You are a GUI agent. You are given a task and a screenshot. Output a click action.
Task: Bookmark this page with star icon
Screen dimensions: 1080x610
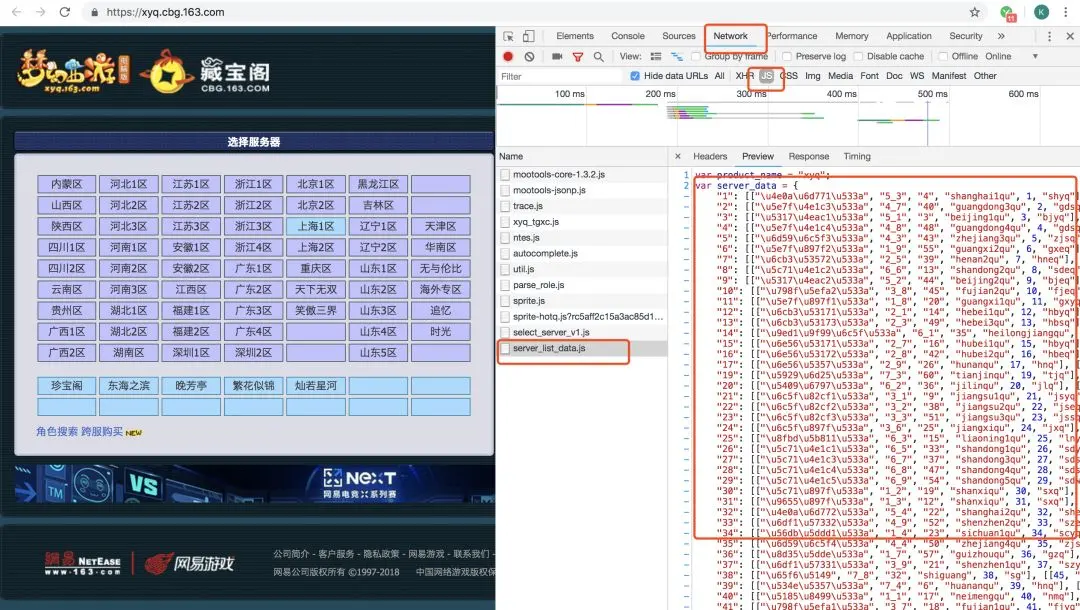(x=975, y=12)
